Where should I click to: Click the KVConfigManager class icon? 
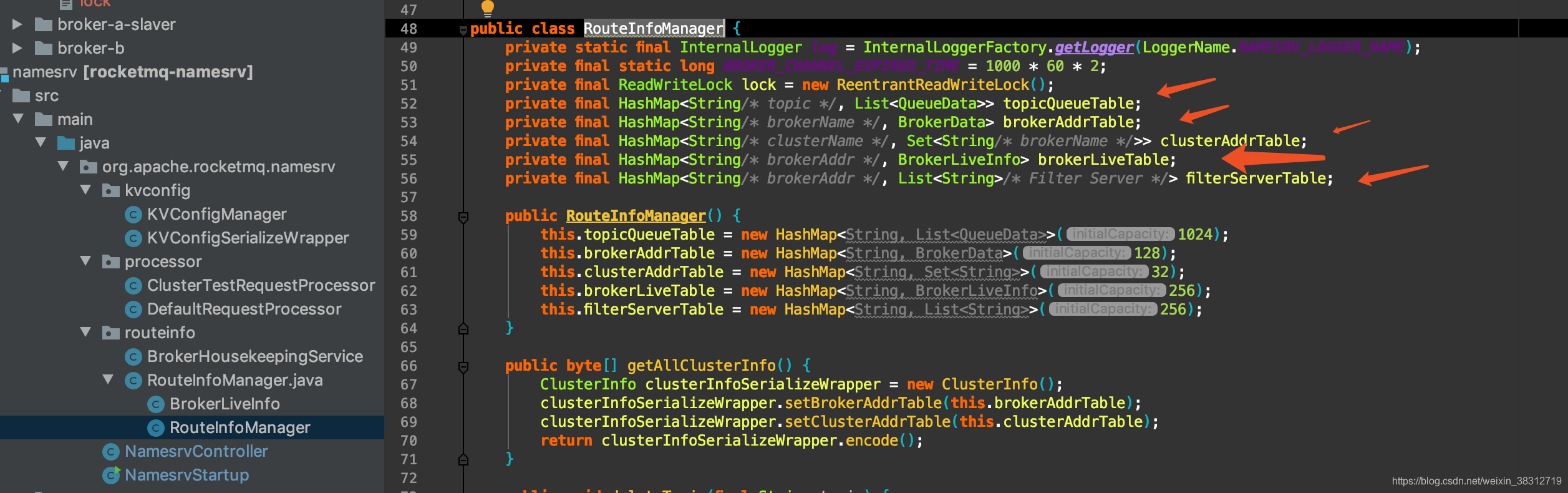click(x=133, y=215)
